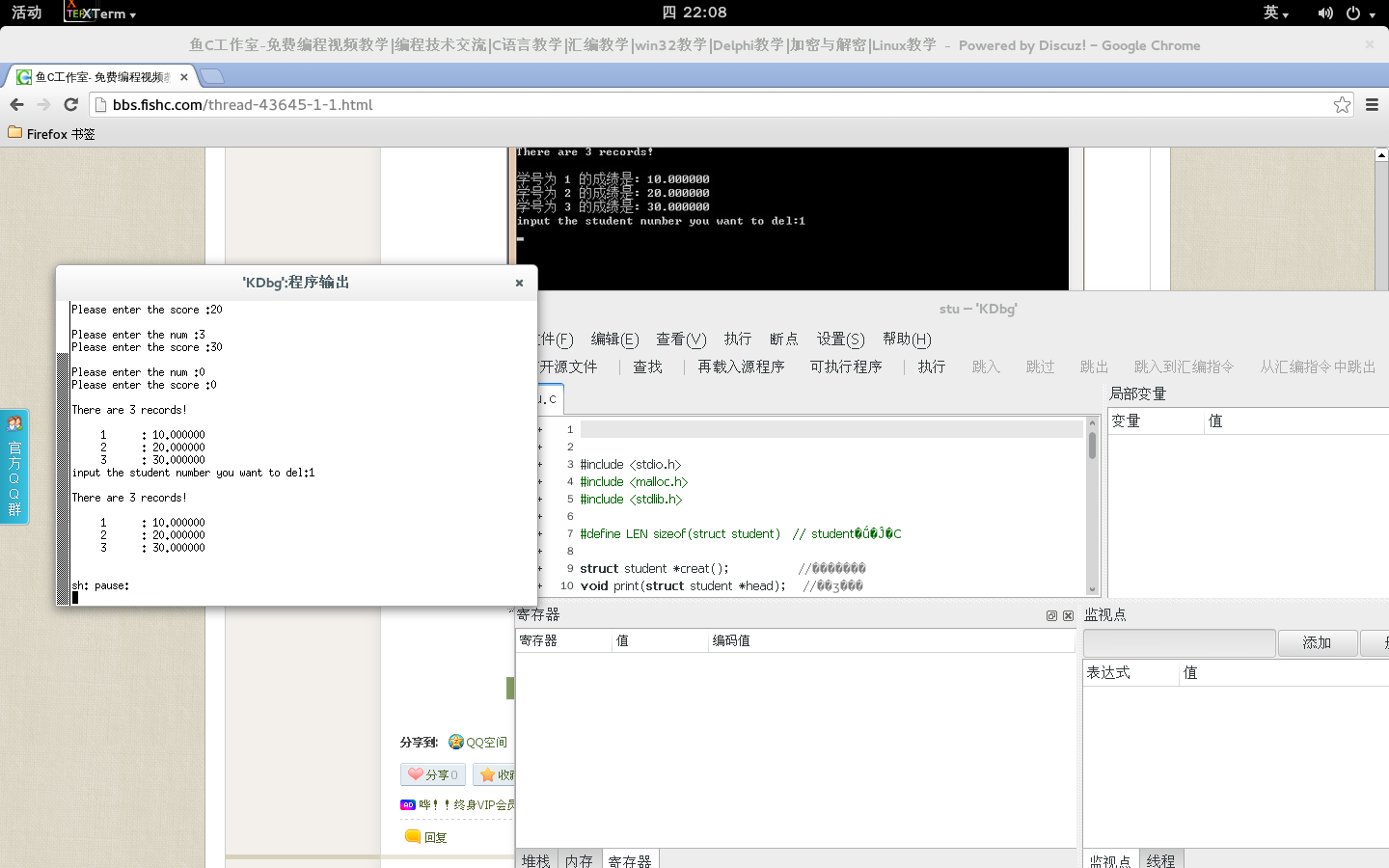Select the 寄存器 bottom tab
The image size is (1389, 868).
pos(630,860)
